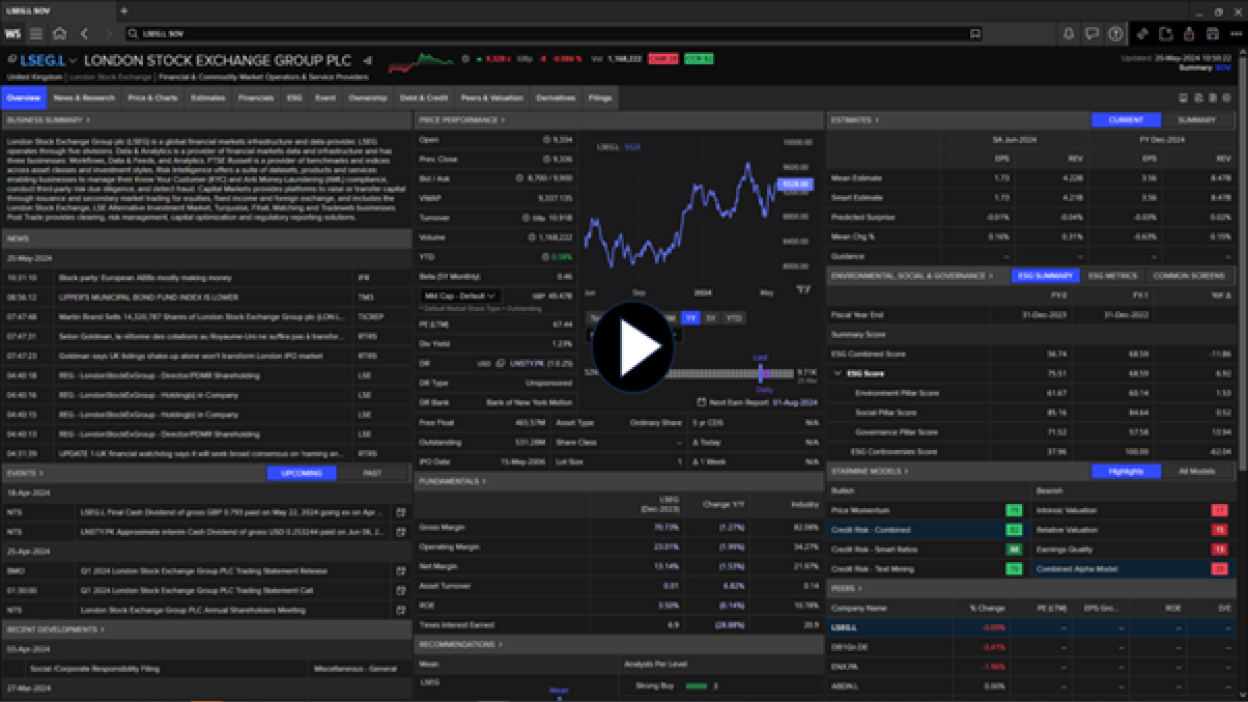The height and width of the screenshot is (702, 1248).
Task: Open the chat messages icon
Action: 1092,34
